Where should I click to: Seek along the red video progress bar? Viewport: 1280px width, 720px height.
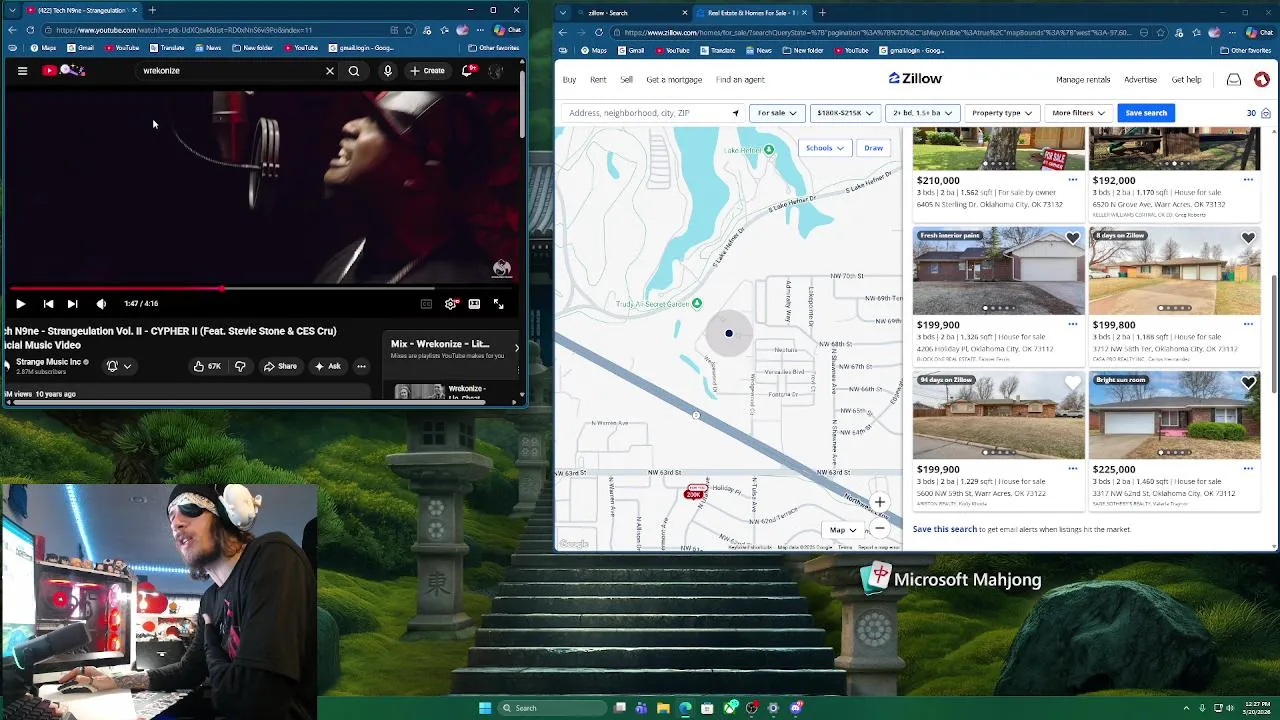261,289
